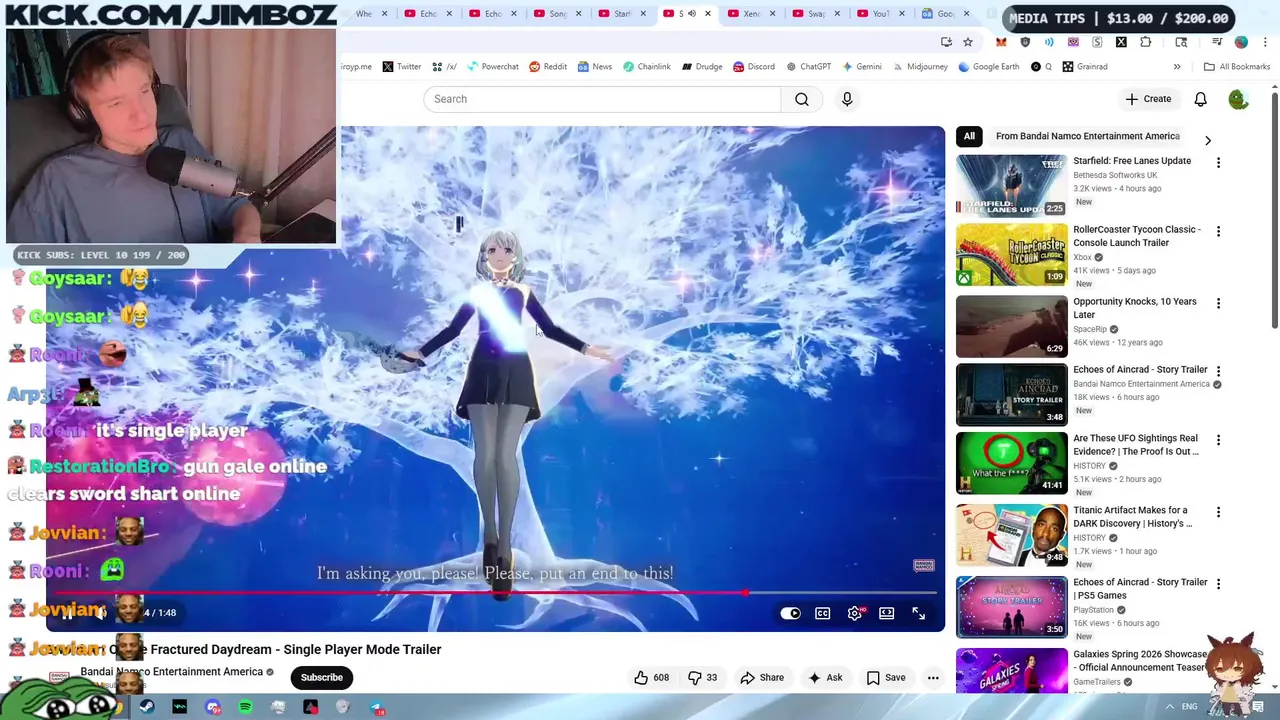The width and height of the screenshot is (1280, 720).
Task: Open the ChatGPT bookmark
Action: [x=809, y=67]
